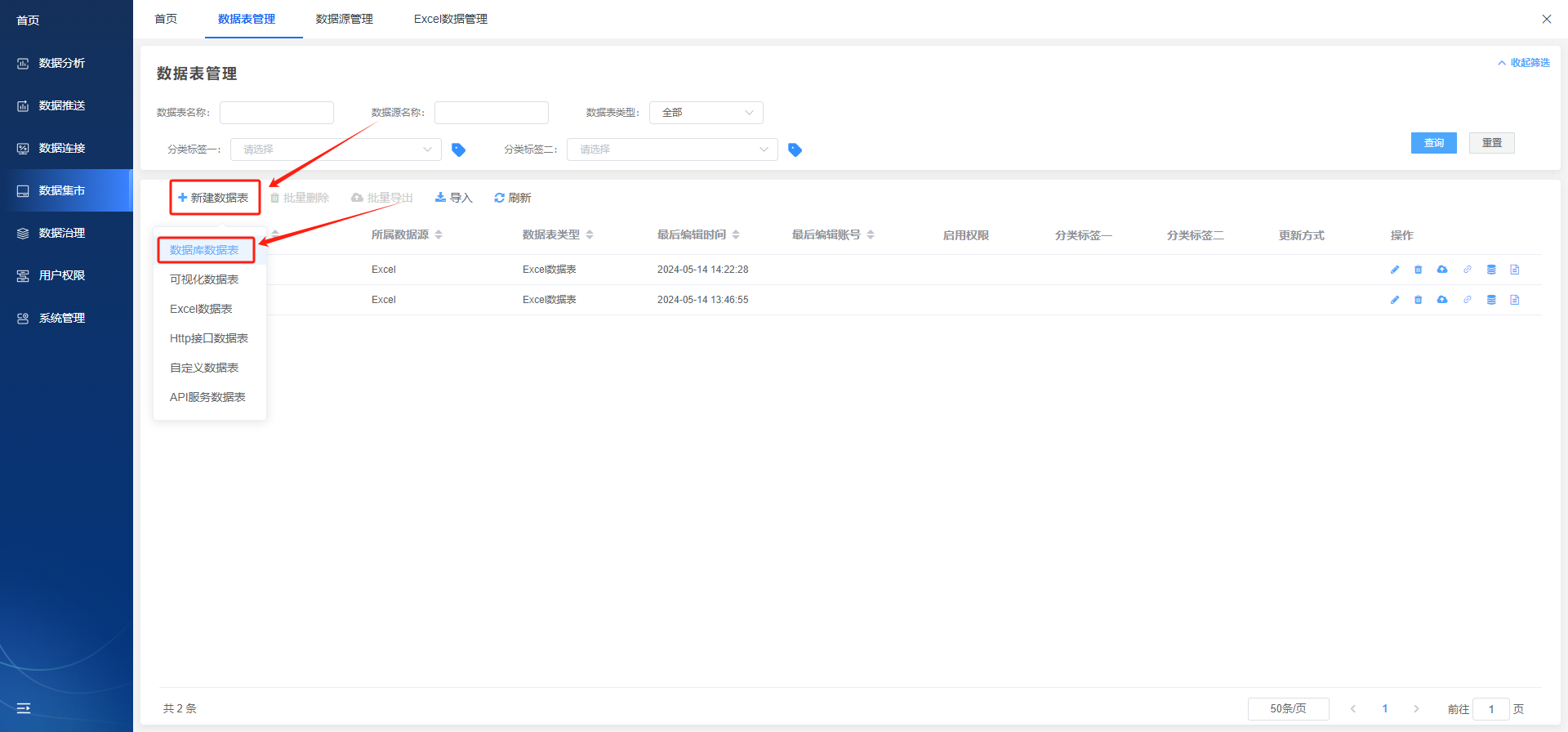Click delete trash icon in 13:46:55 row
The image size is (1568, 732).
[1419, 300]
